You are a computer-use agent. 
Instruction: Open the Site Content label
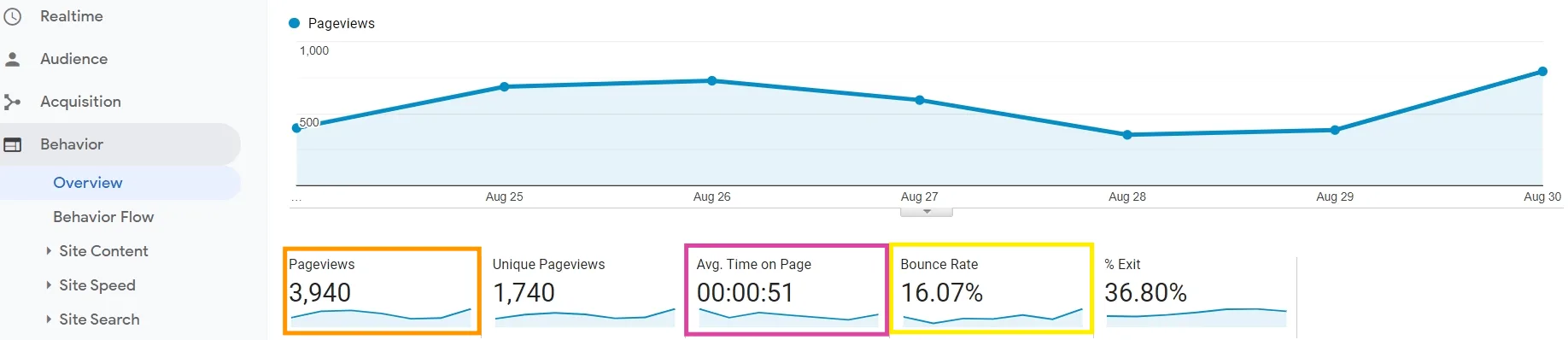[103, 251]
